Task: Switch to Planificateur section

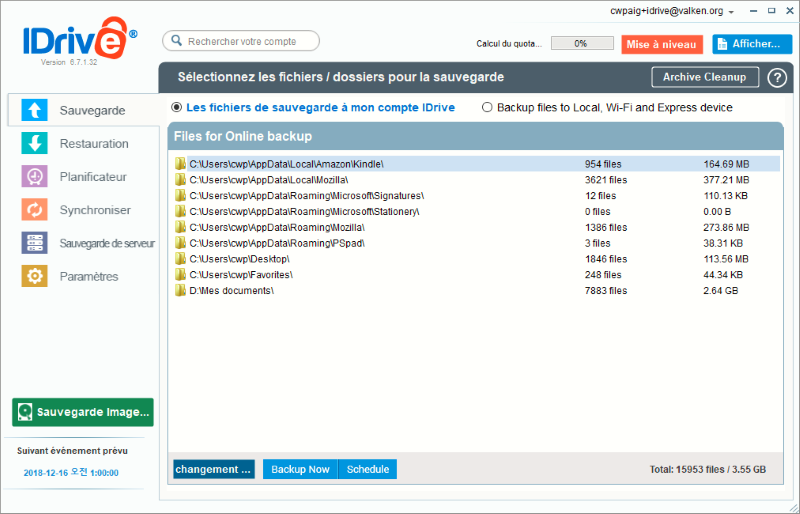Action: (93, 177)
